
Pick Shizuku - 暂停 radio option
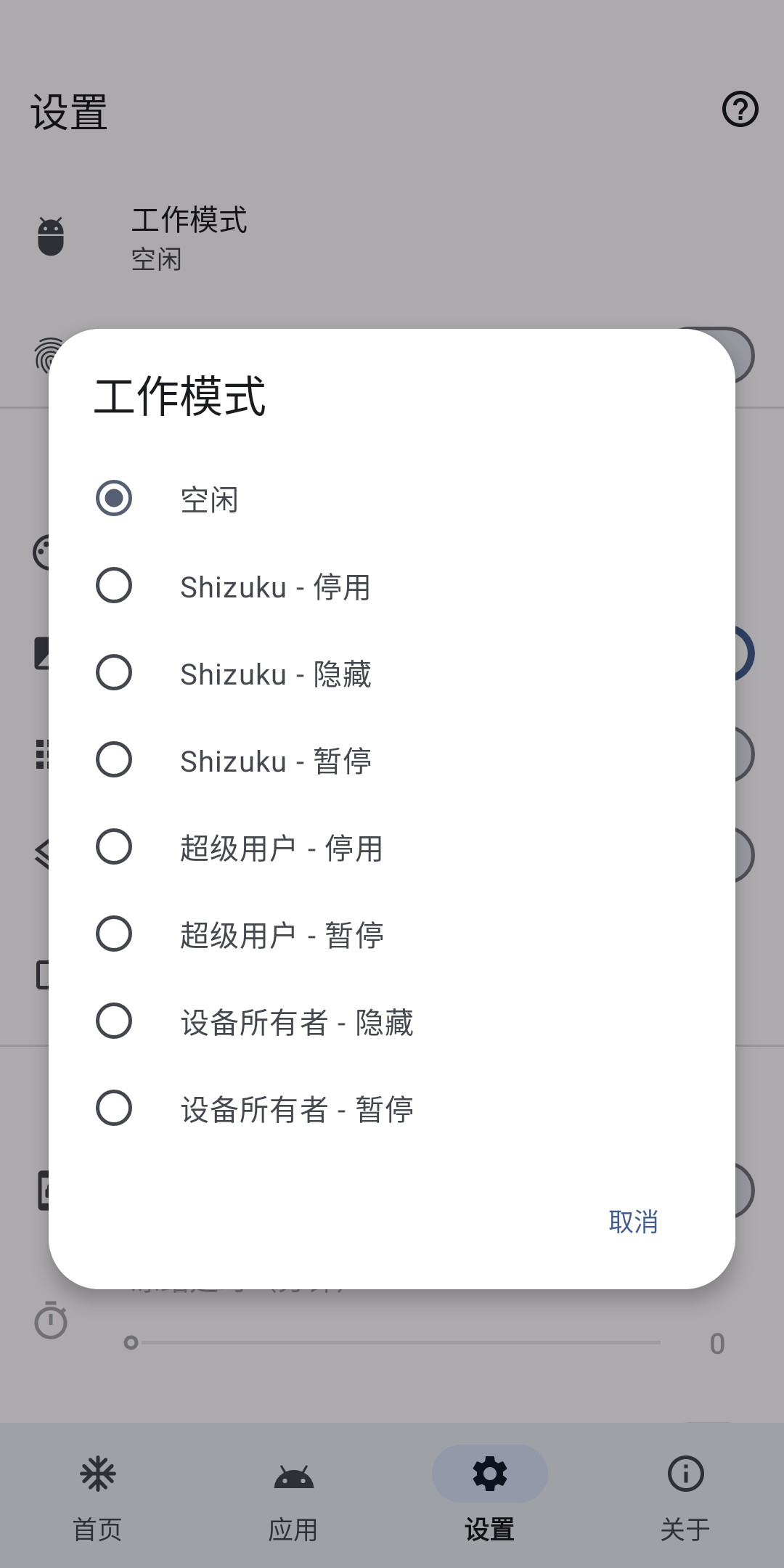coord(114,760)
